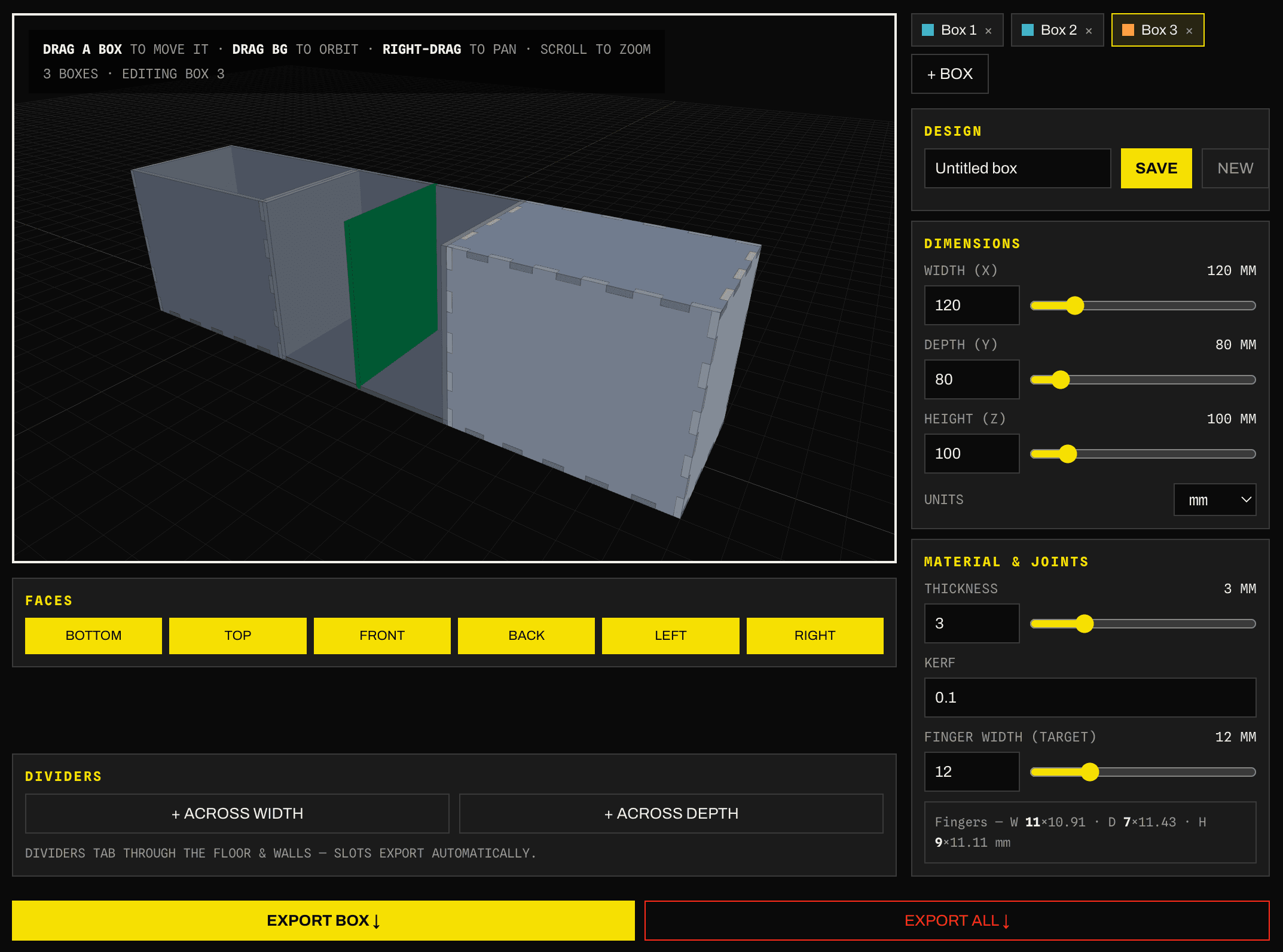Image resolution: width=1283 pixels, height=952 pixels.
Task: Save the current design
Action: pos(1156,168)
